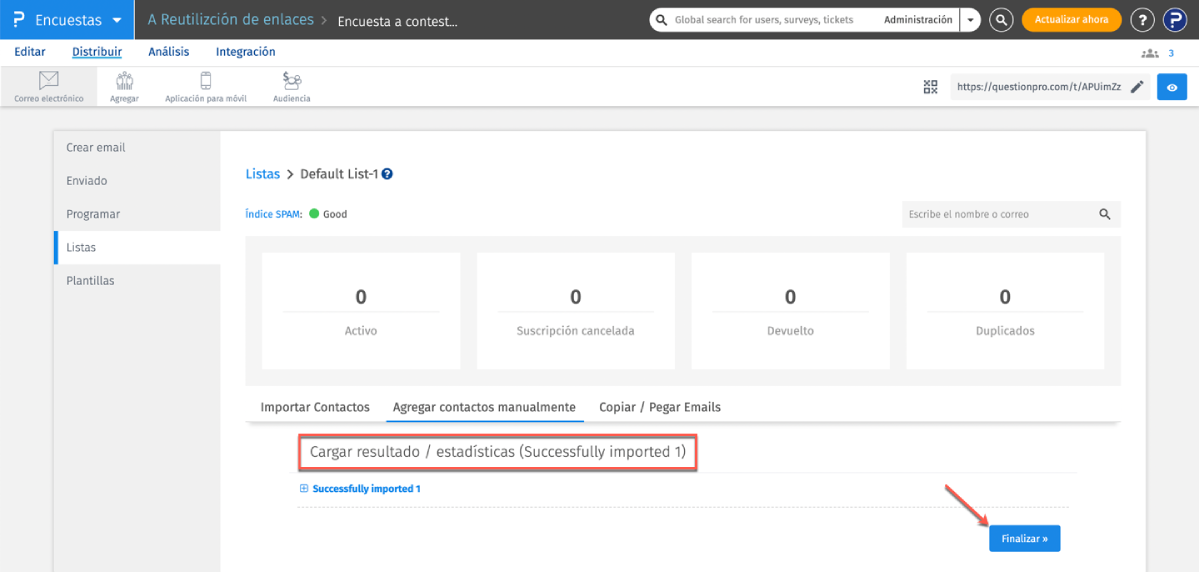
Task: Switch to the Distribuir tab
Action: 97,52
